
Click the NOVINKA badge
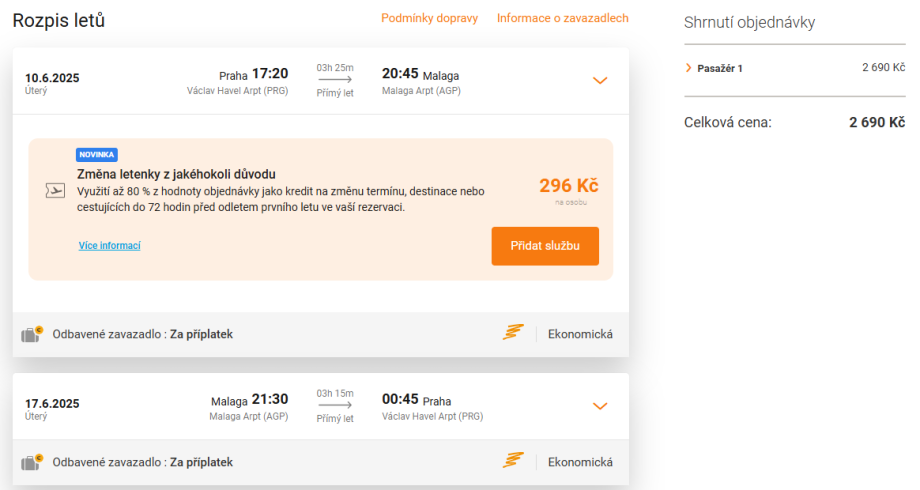[x=97, y=155]
